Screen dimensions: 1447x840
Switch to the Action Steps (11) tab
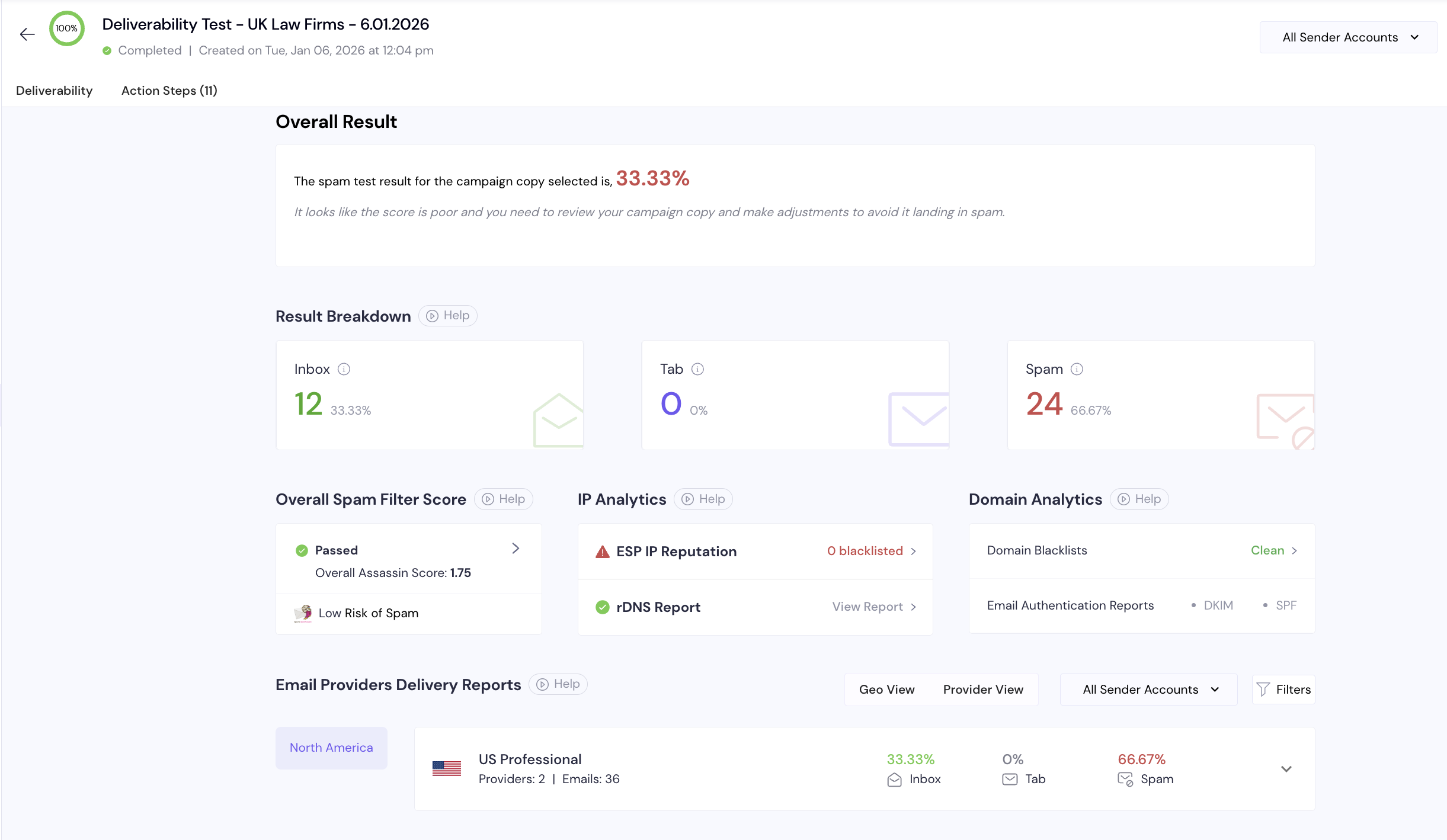169,91
